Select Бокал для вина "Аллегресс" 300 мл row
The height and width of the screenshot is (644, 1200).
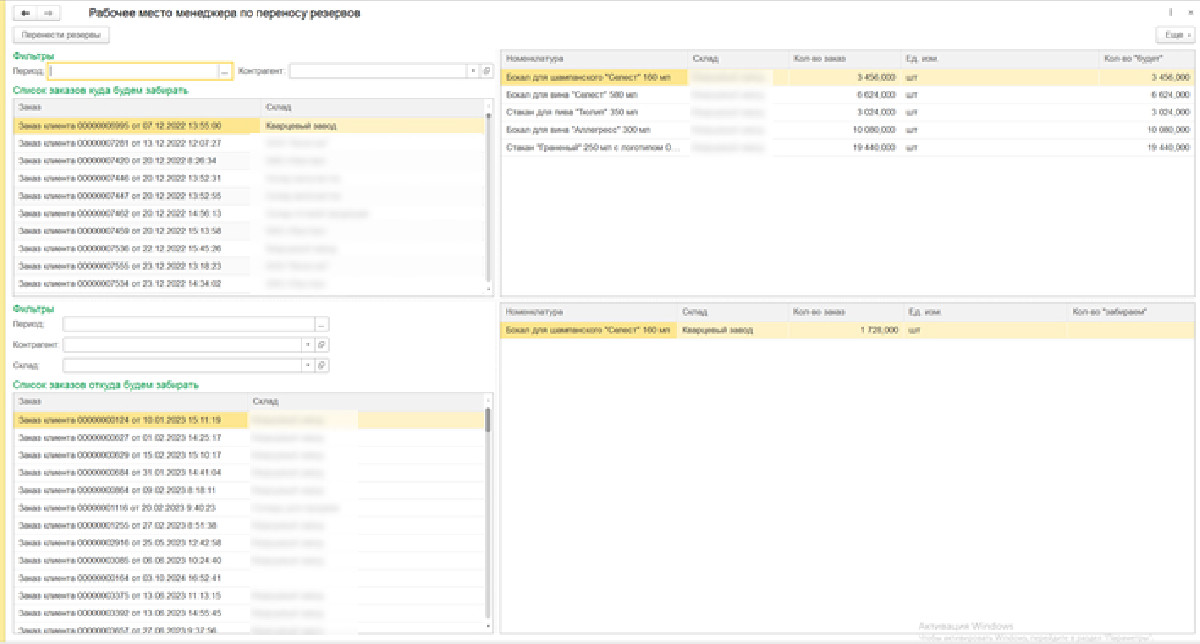pyautogui.click(x=848, y=130)
